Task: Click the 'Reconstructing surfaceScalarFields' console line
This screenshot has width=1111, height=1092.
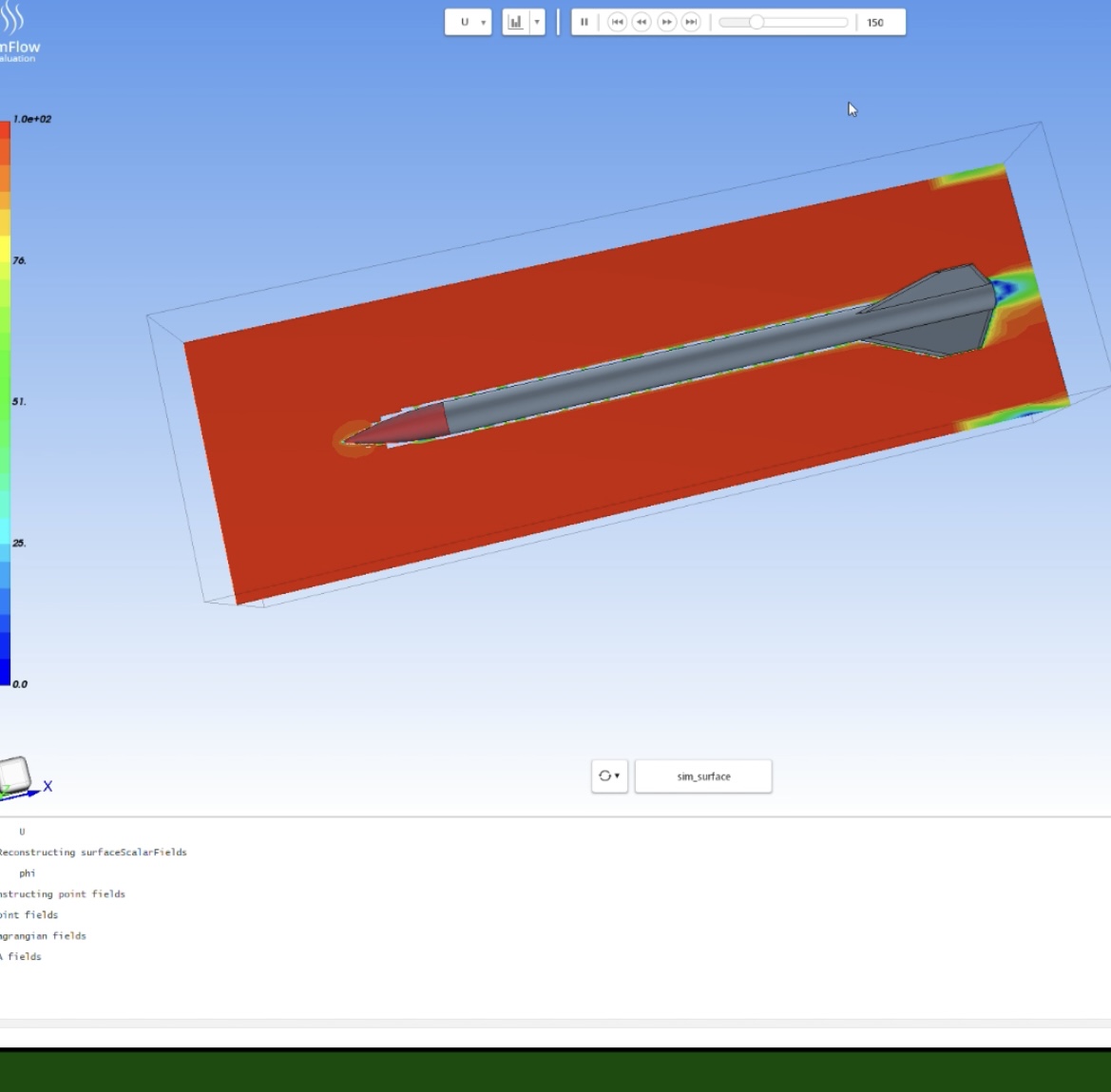Action: click(x=93, y=853)
